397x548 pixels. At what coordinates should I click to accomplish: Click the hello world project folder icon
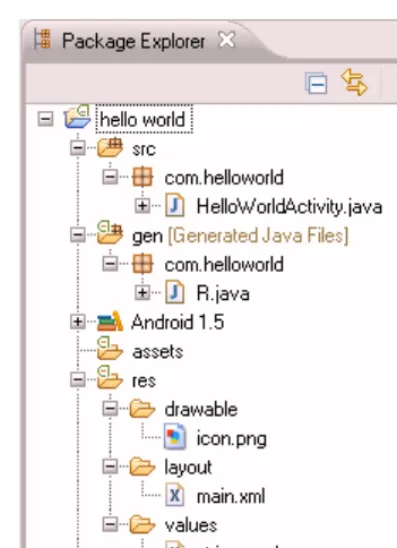click(78, 116)
